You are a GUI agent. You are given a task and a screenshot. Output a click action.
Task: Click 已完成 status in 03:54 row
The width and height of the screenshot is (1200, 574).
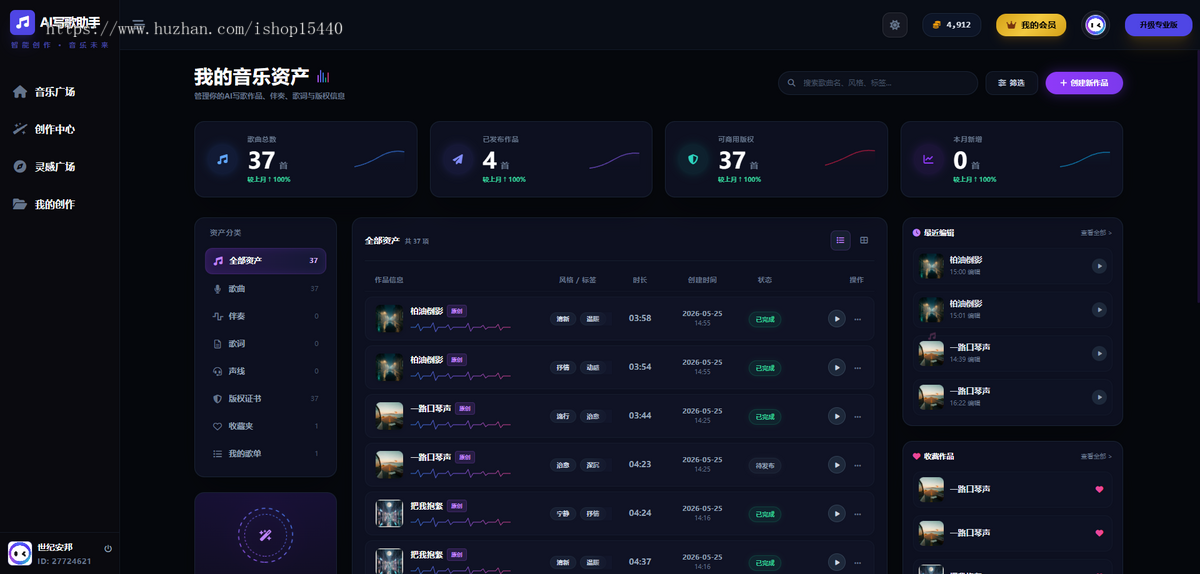[765, 368]
